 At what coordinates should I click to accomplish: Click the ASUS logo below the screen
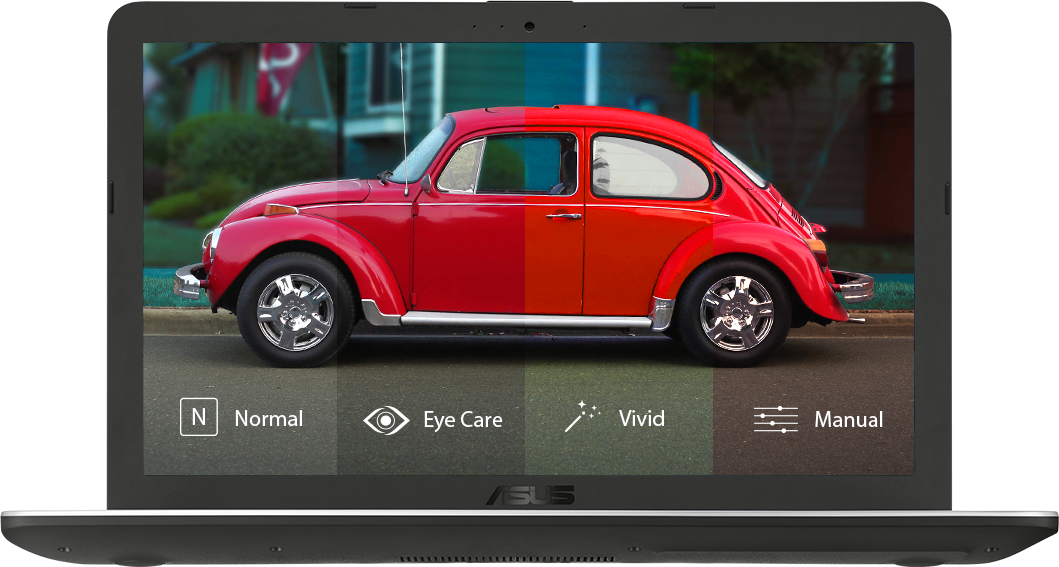tap(530, 495)
